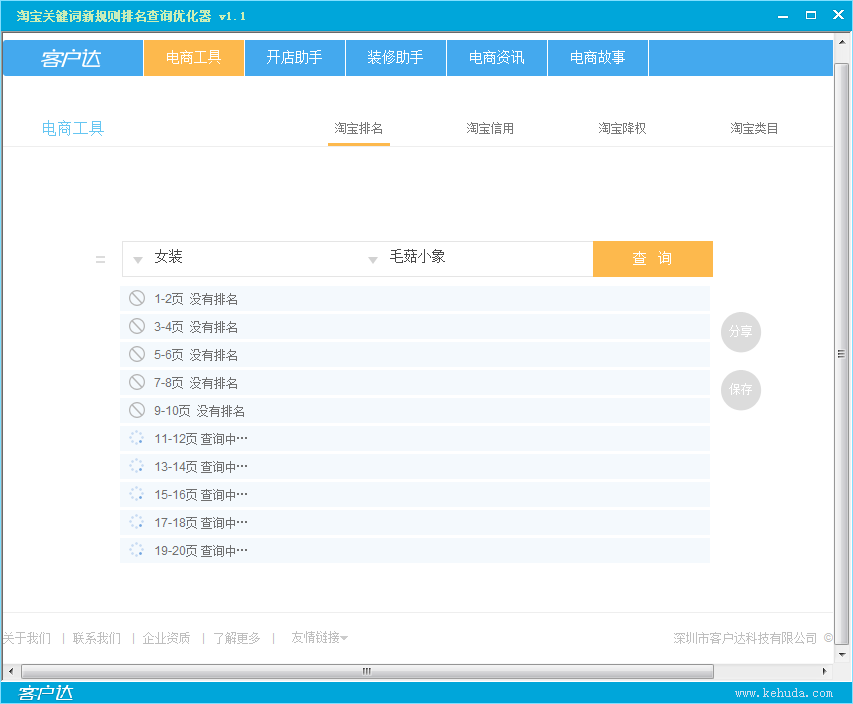The height and width of the screenshot is (704, 853).
Task: Switch to the 开店助手 tab
Action: tap(294, 58)
